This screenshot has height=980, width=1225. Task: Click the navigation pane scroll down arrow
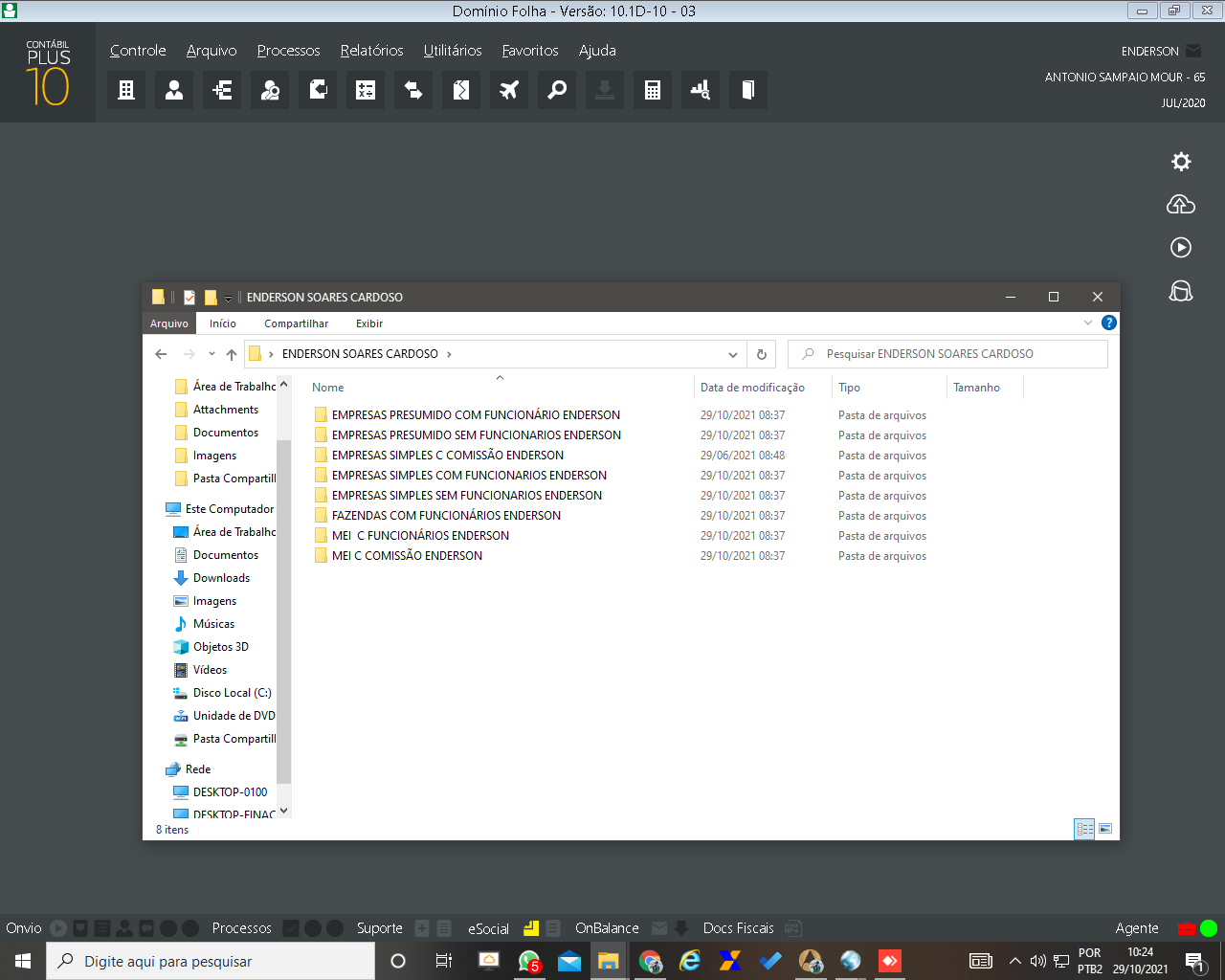(283, 812)
